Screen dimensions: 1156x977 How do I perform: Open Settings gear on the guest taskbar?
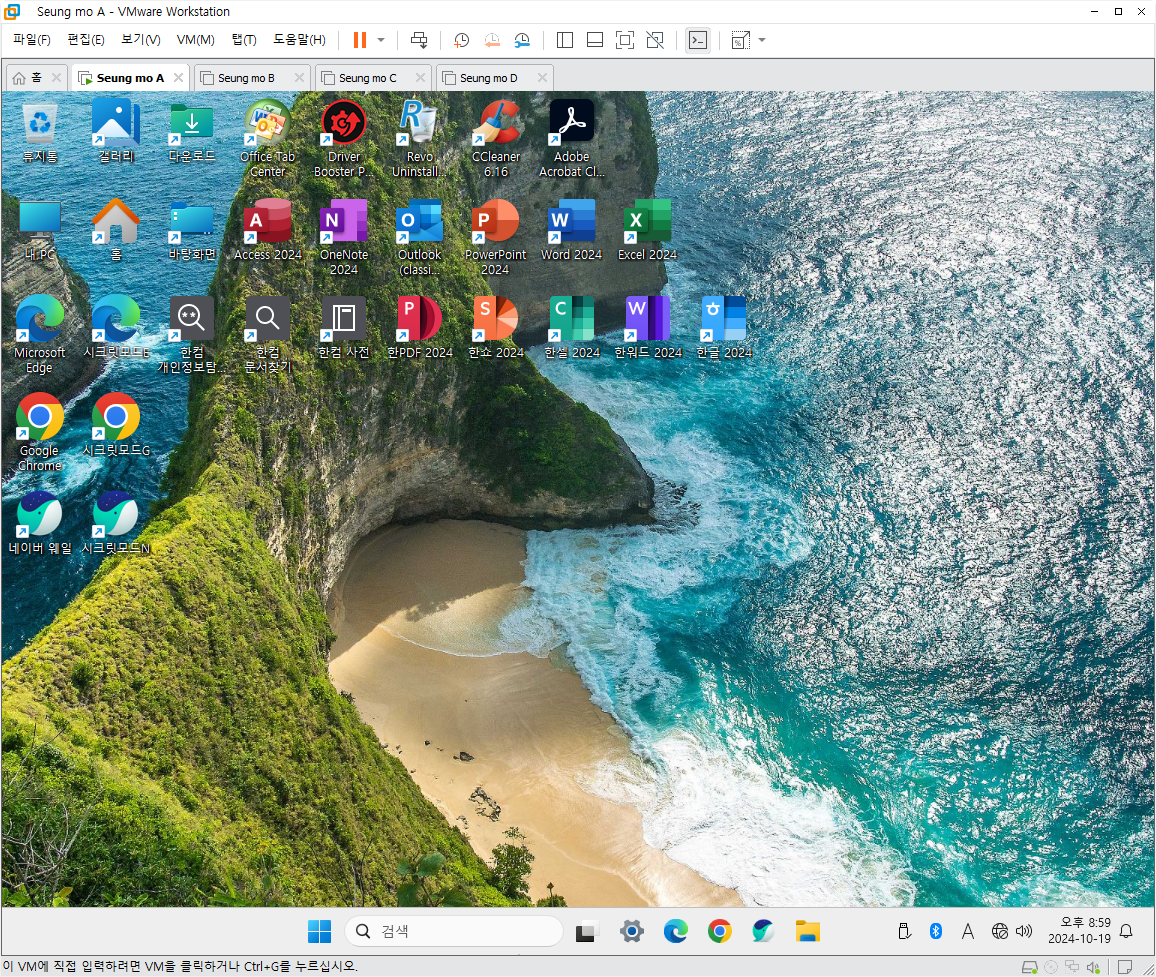(631, 931)
